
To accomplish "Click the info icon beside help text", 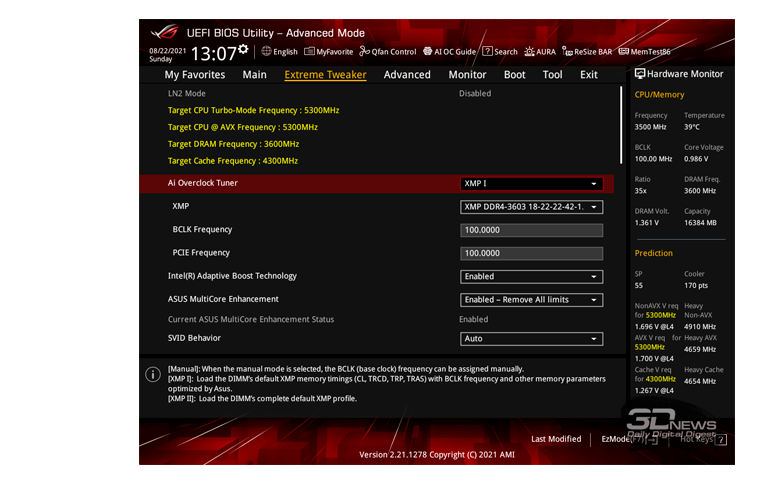I will [153, 374].
